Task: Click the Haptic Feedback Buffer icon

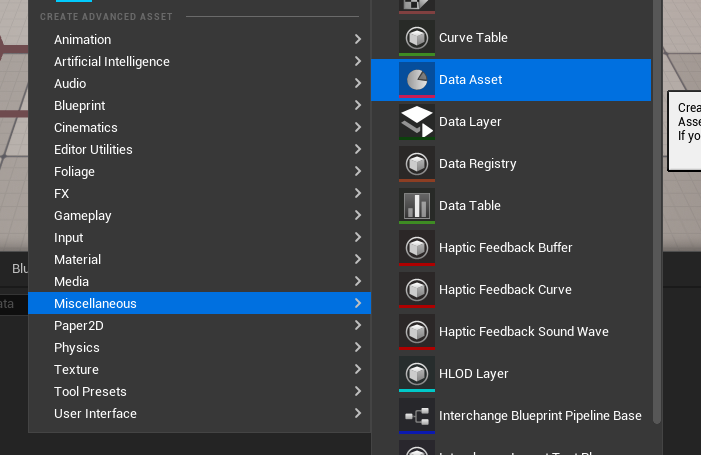Action: click(416, 248)
